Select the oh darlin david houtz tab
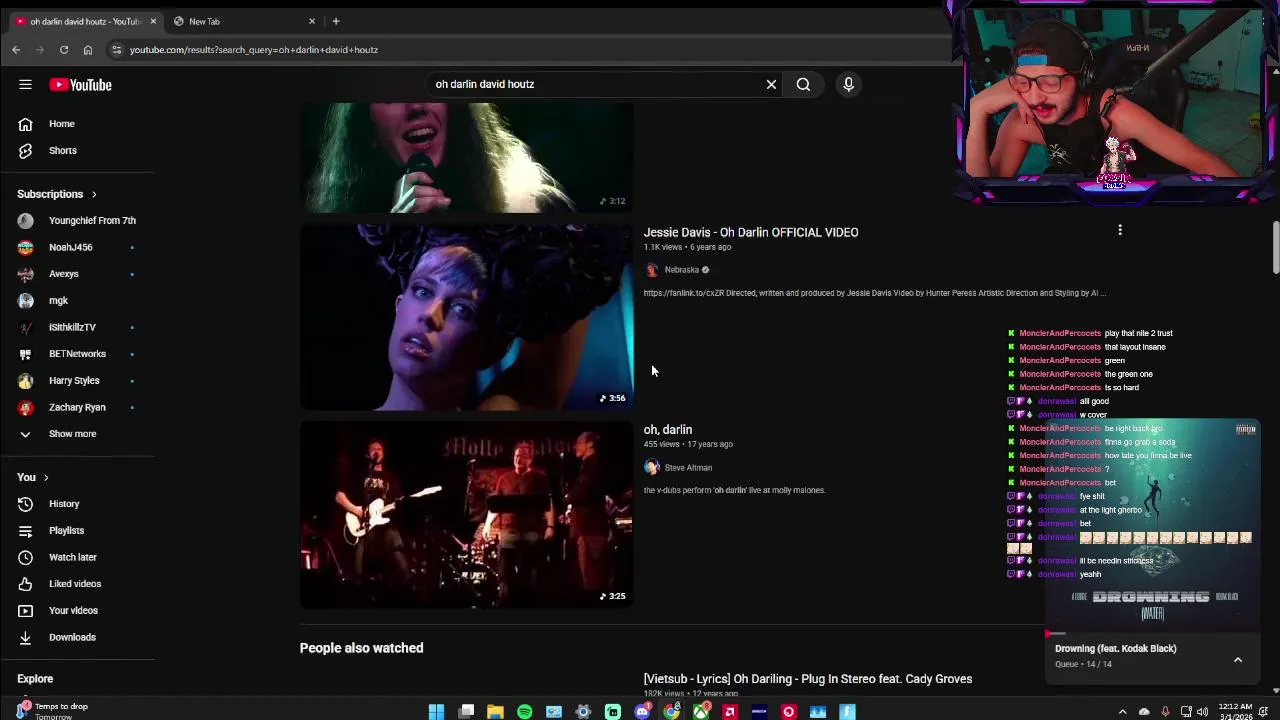The height and width of the screenshot is (720, 1280). 85,21
